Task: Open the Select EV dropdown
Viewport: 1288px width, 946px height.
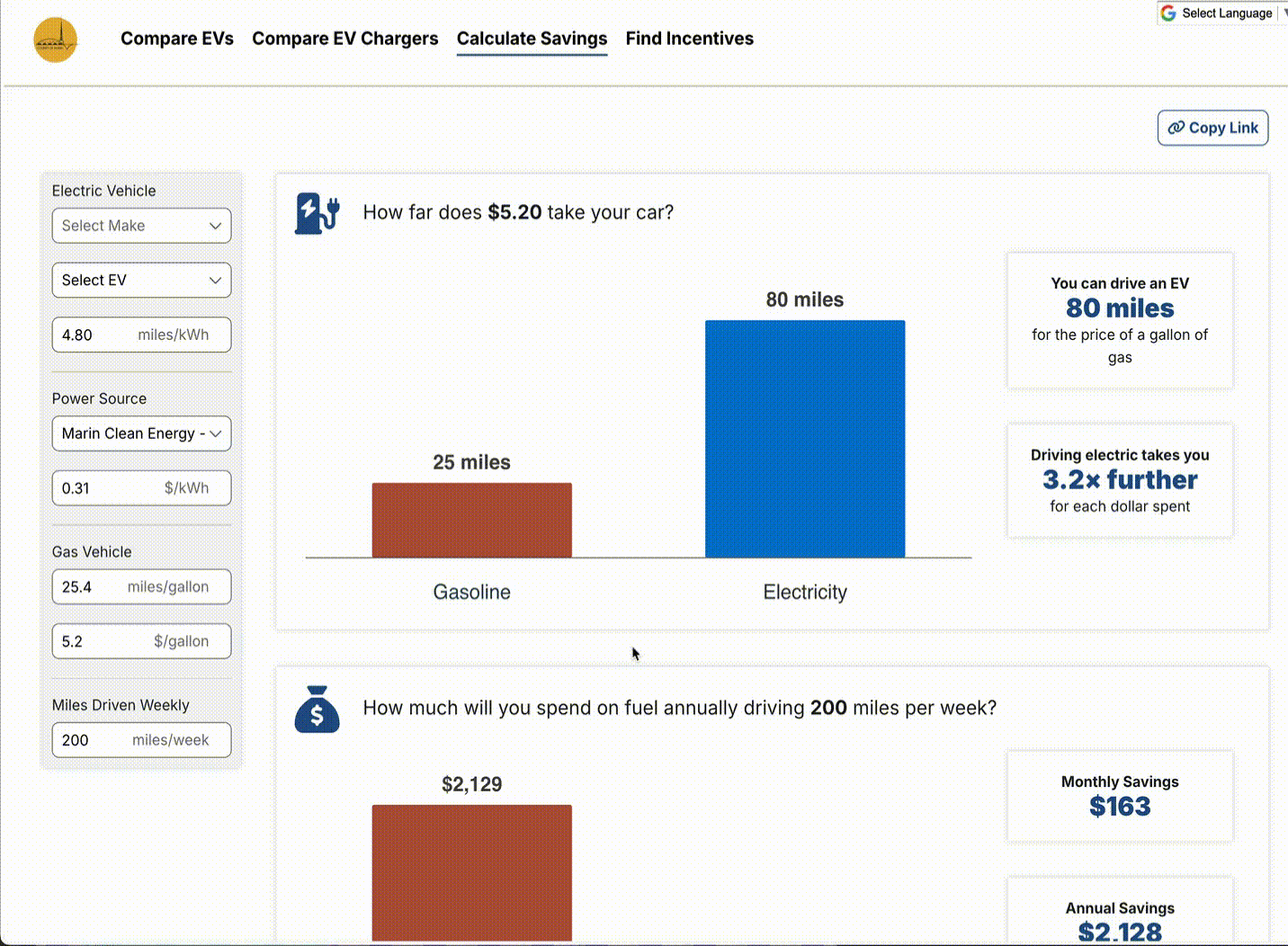Action: click(141, 281)
